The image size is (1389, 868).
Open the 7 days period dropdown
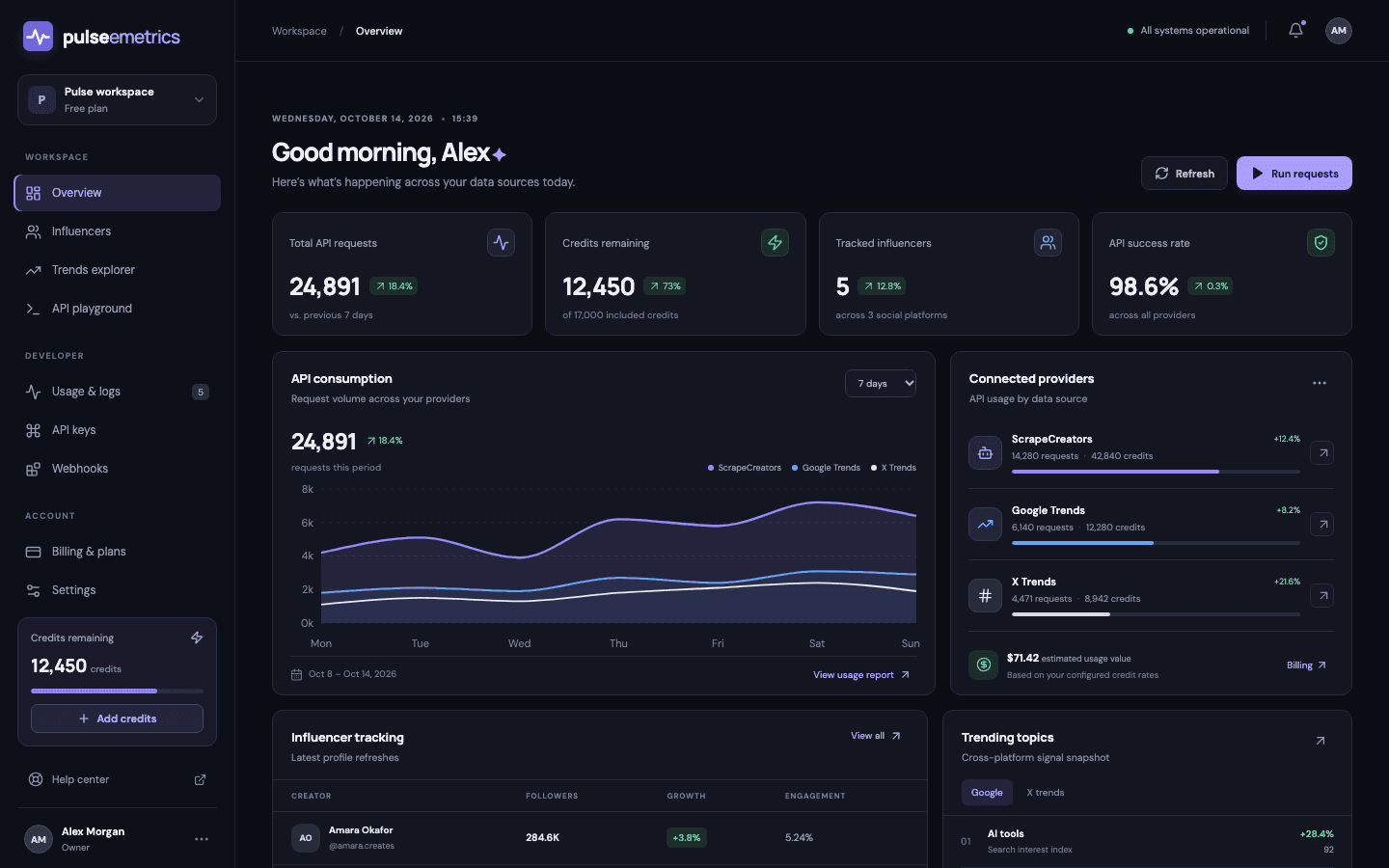click(x=881, y=383)
